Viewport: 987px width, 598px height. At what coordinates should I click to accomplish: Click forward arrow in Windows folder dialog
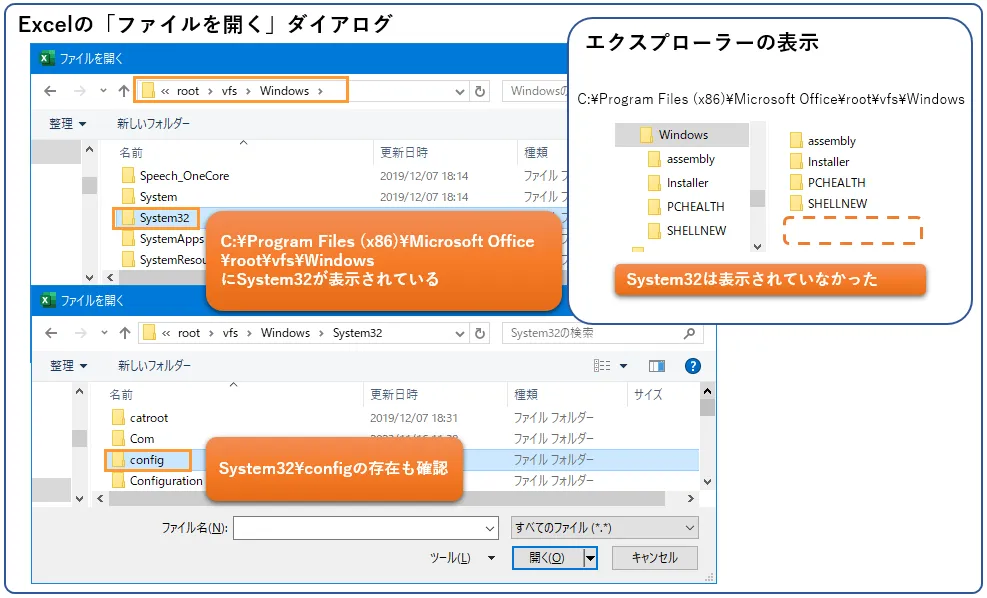point(79,91)
